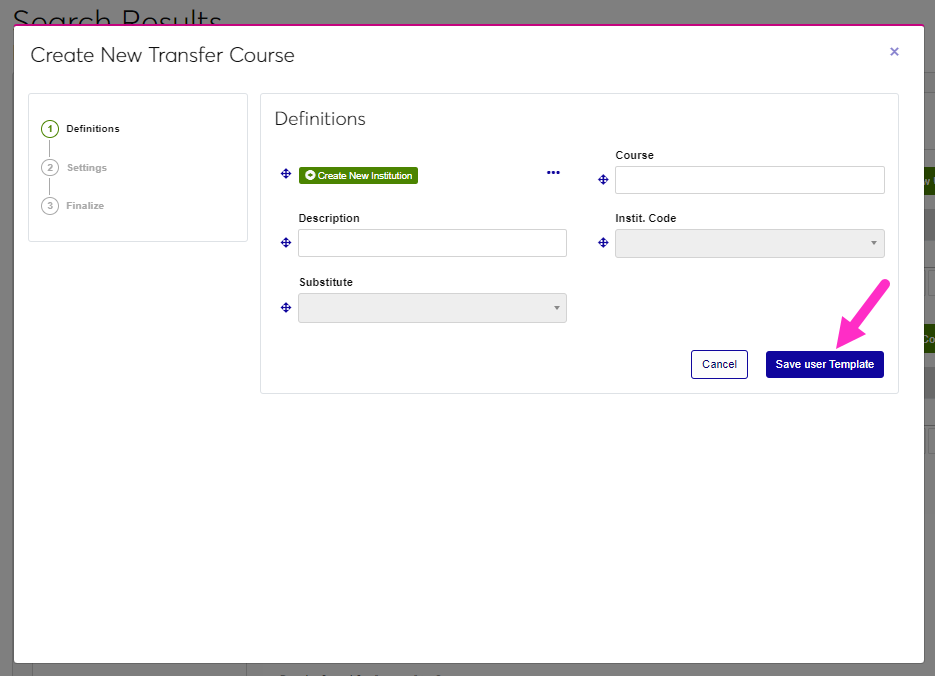Click into the Description input field
The height and width of the screenshot is (676, 935).
[432, 243]
